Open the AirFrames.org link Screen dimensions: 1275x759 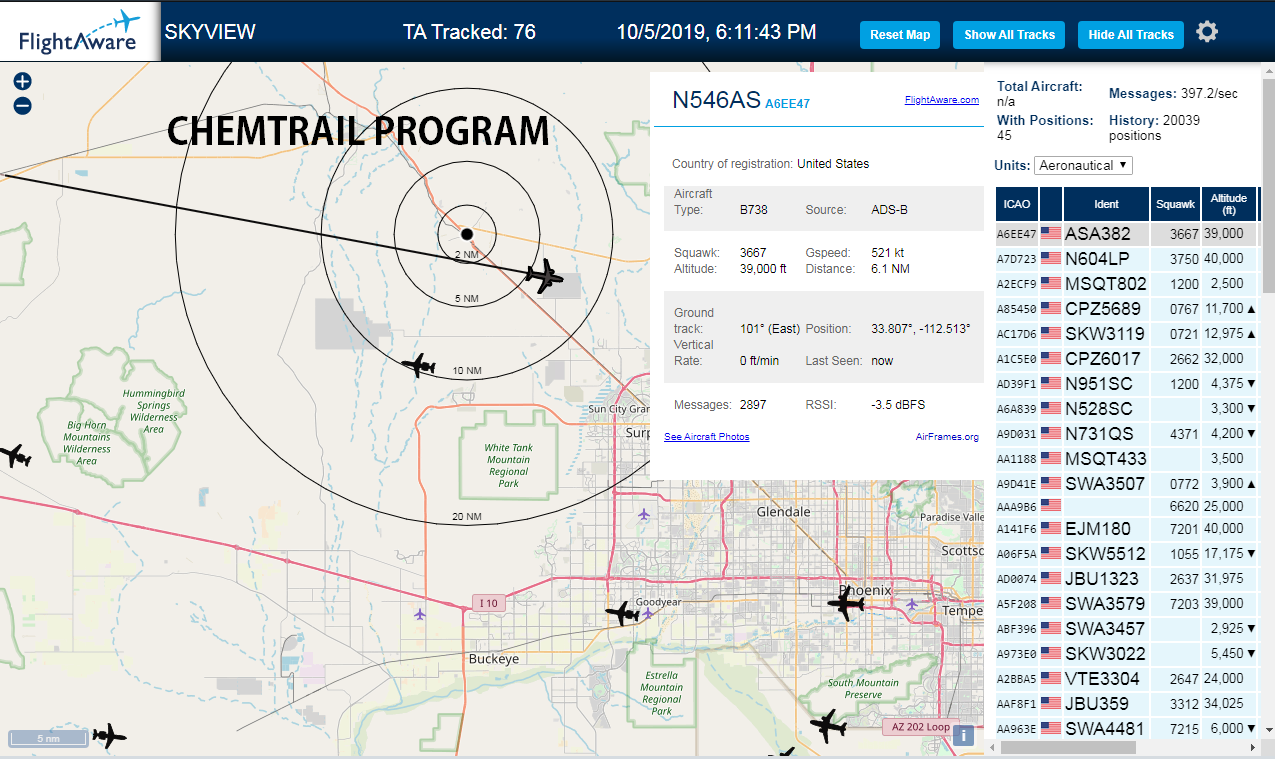click(948, 437)
